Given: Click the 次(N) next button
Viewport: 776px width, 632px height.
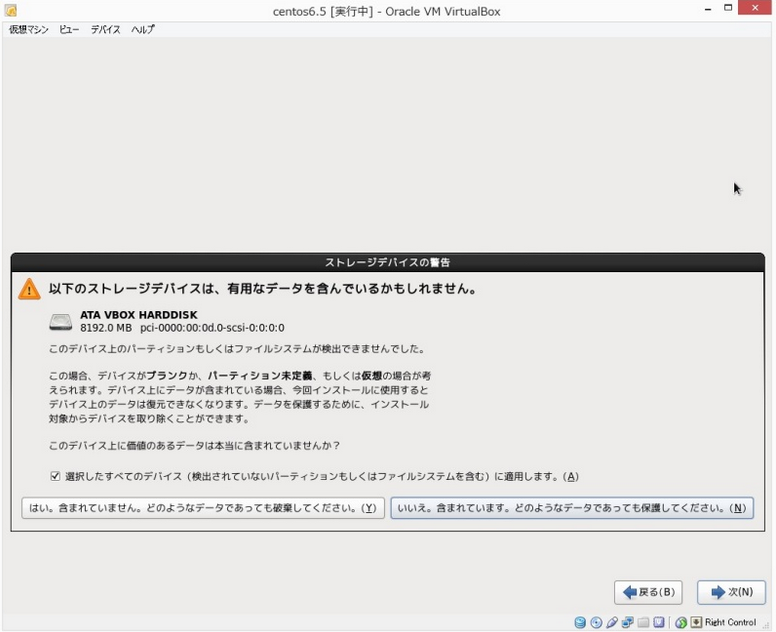Looking at the screenshot, I should [x=731, y=592].
